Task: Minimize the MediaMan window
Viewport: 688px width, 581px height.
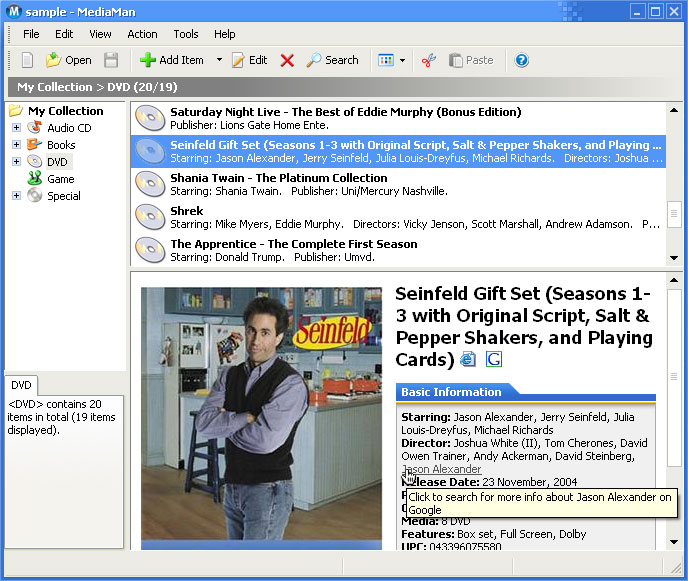Action: point(637,11)
